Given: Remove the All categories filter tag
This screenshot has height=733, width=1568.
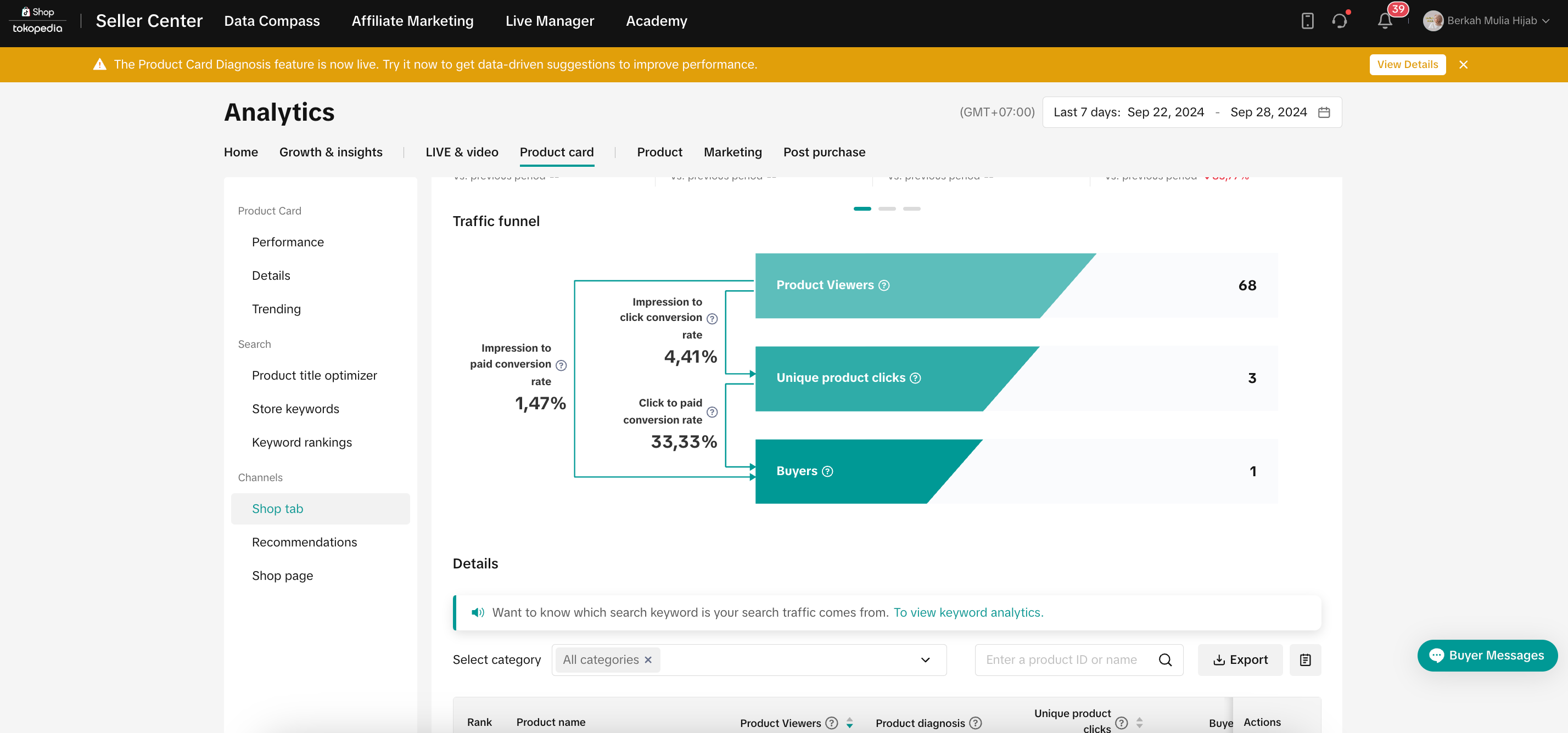Looking at the screenshot, I should point(648,660).
